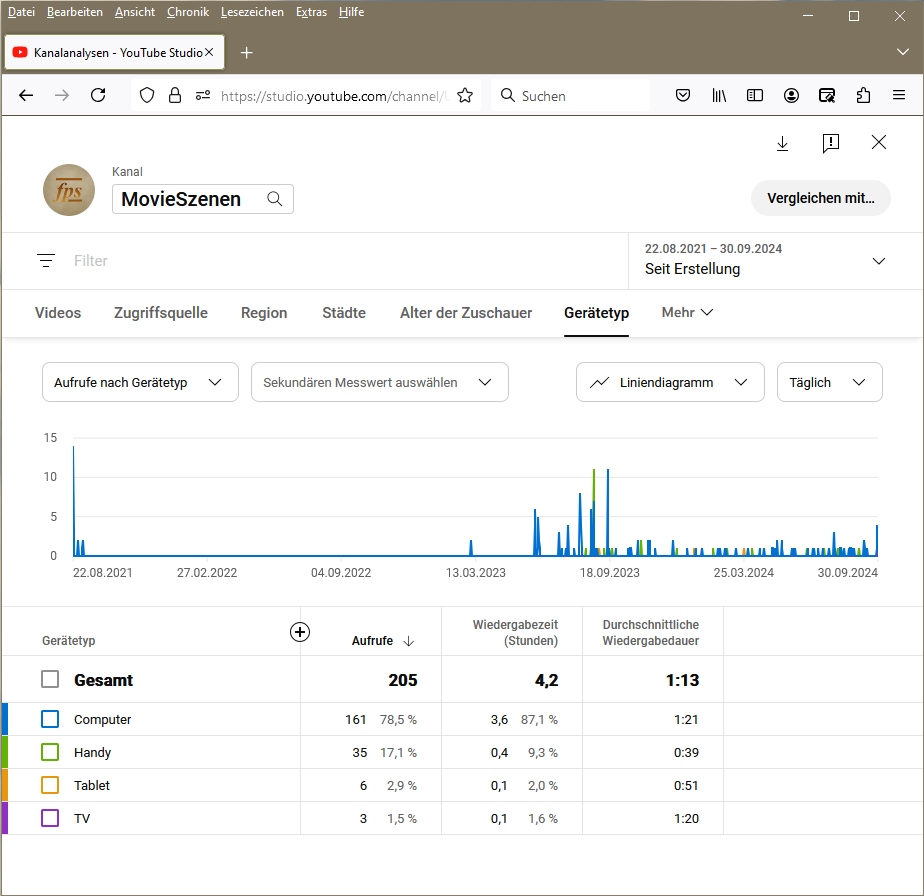The width and height of the screenshot is (924, 896).
Task: Open Pocket save icon
Action: 683,95
